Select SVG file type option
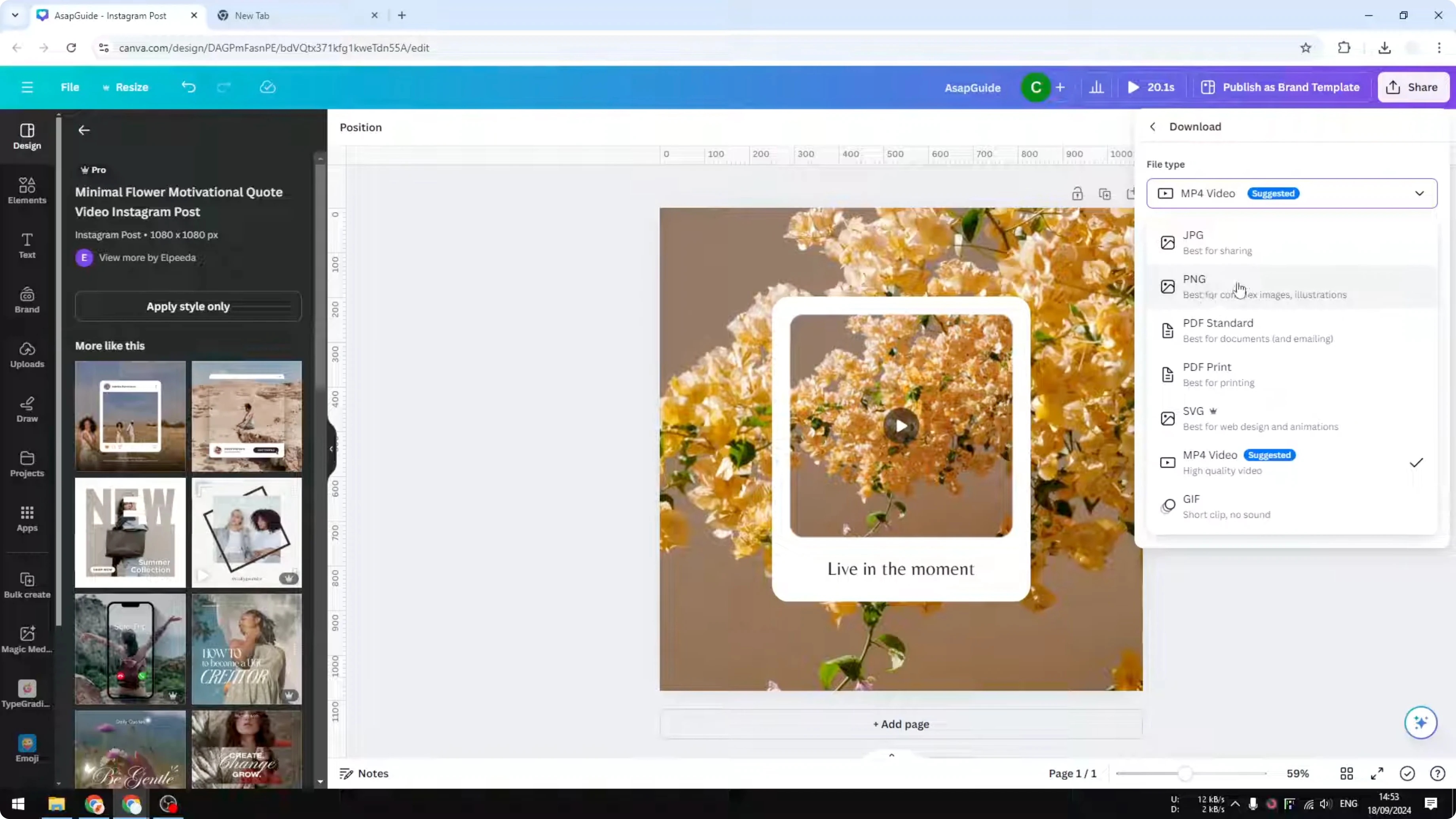The width and height of the screenshot is (1456, 819). (x=1291, y=418)
